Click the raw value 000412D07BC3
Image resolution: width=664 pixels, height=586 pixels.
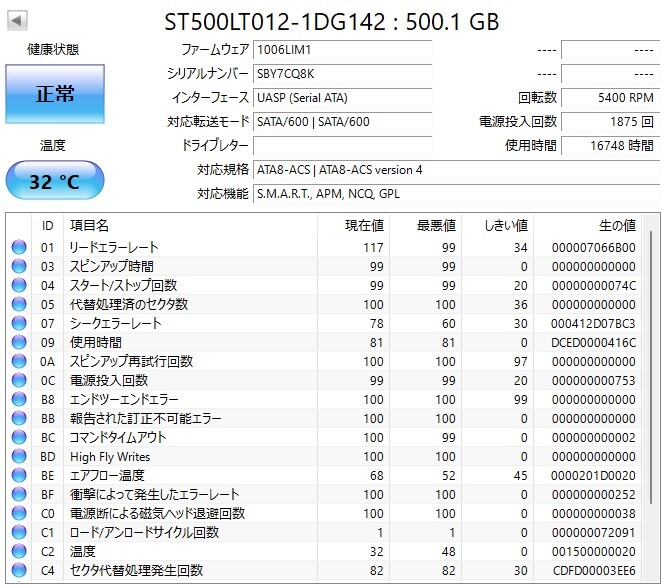[x=593, y=324]
